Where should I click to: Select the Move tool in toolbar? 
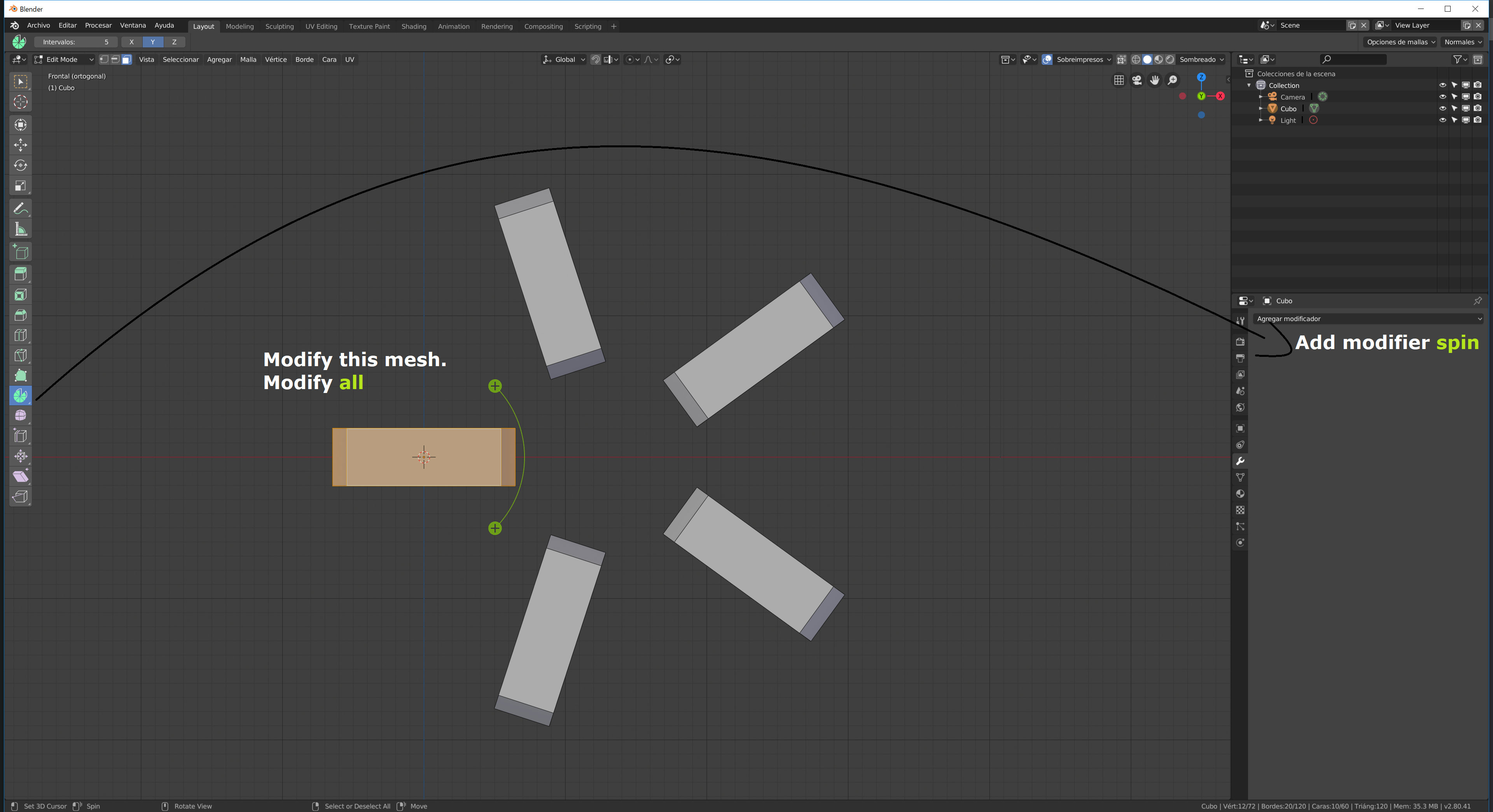pos(20,145)
